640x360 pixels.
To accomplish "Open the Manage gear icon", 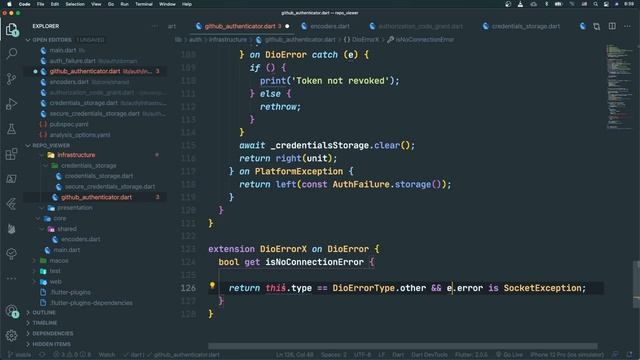I will tap(11, 336).
